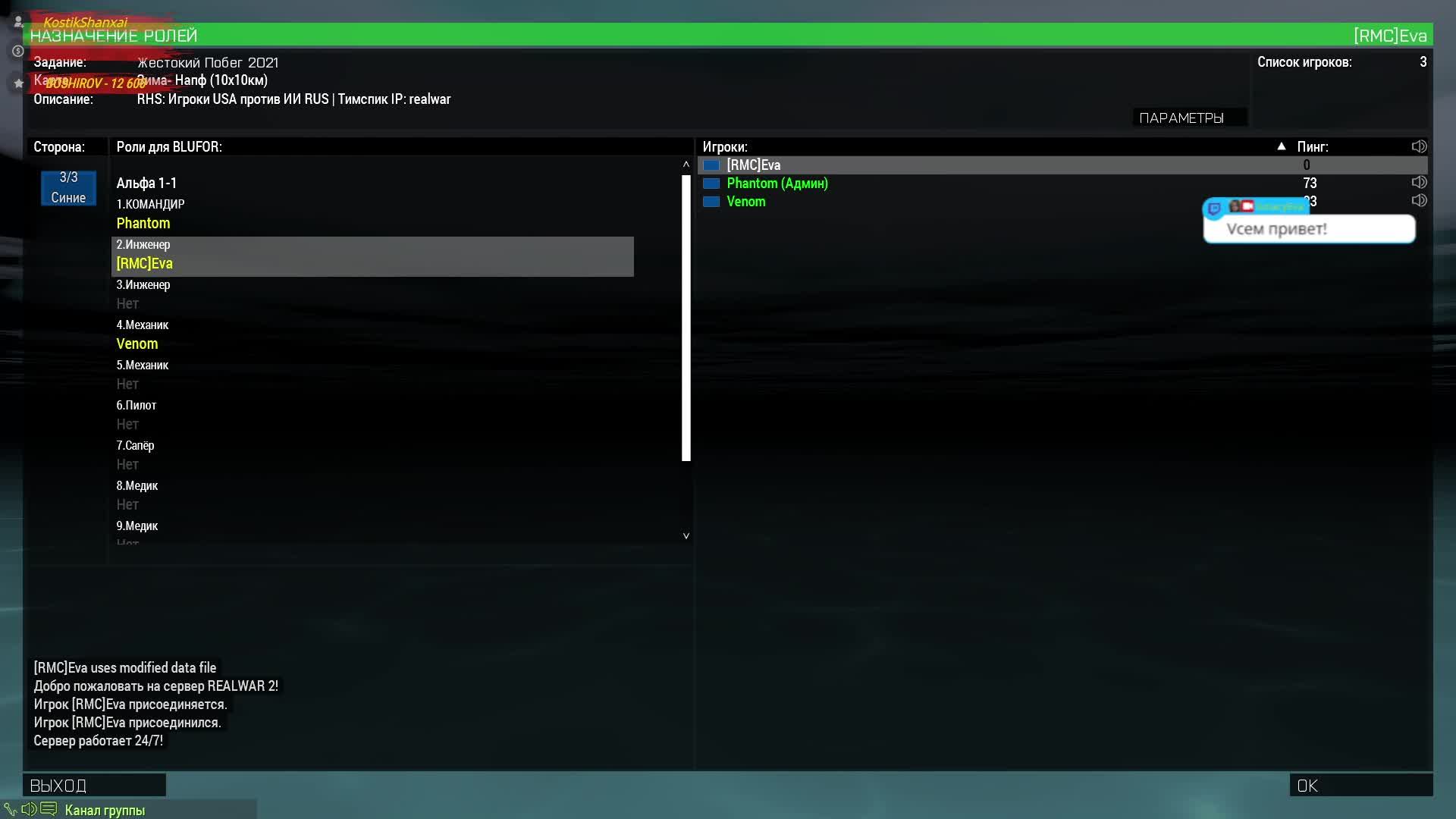The height and width of the screenshot is (819, 1456).
Task: Click the sort arrow next to Пинг
Action: (1281, 146)
